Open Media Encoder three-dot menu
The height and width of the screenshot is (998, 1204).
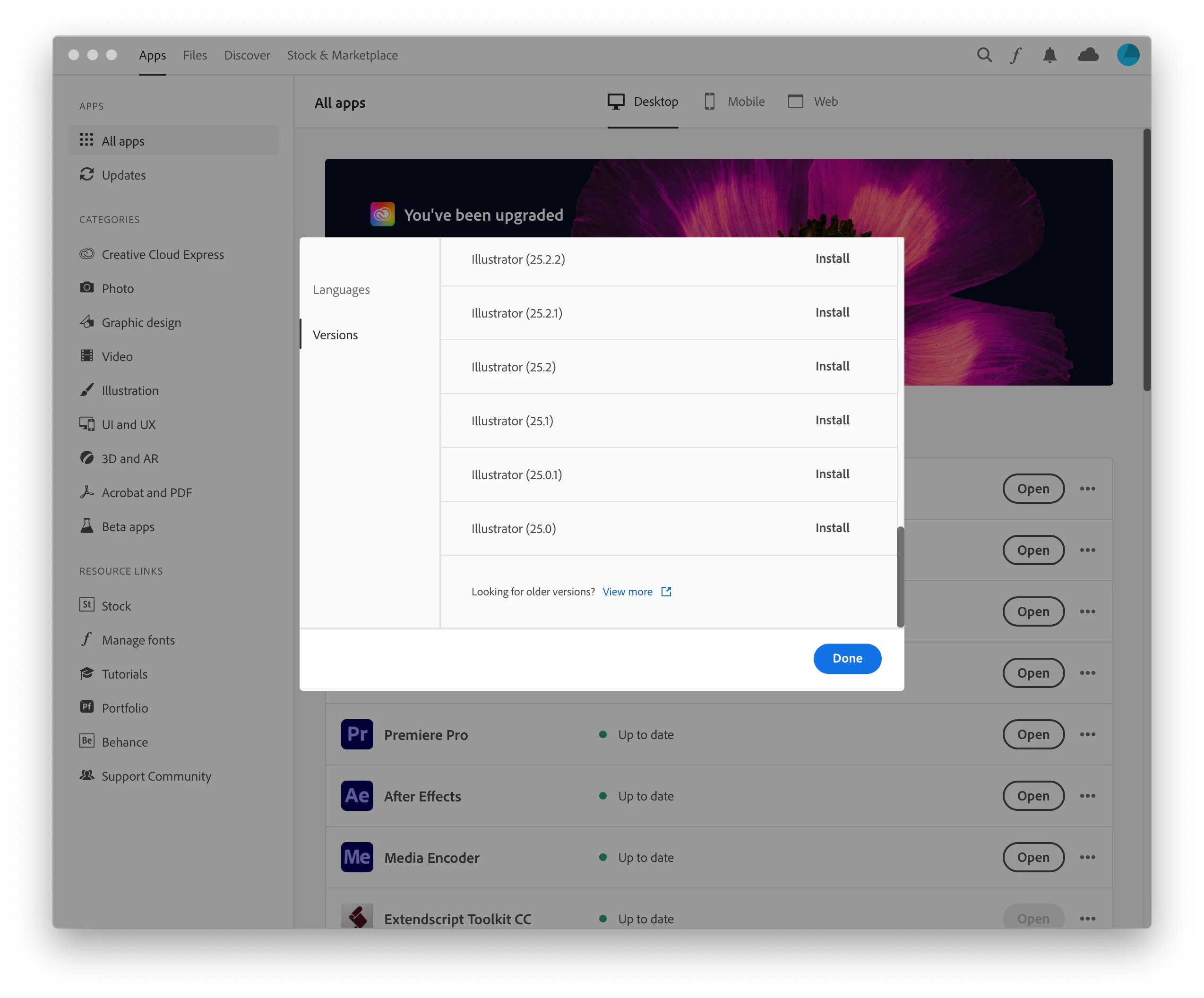point(1087,857)
